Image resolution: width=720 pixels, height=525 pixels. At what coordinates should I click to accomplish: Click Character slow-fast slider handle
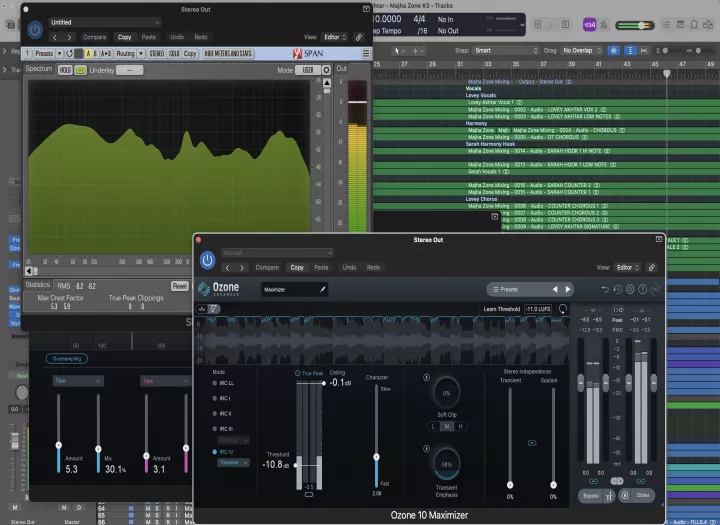point(376,457)
